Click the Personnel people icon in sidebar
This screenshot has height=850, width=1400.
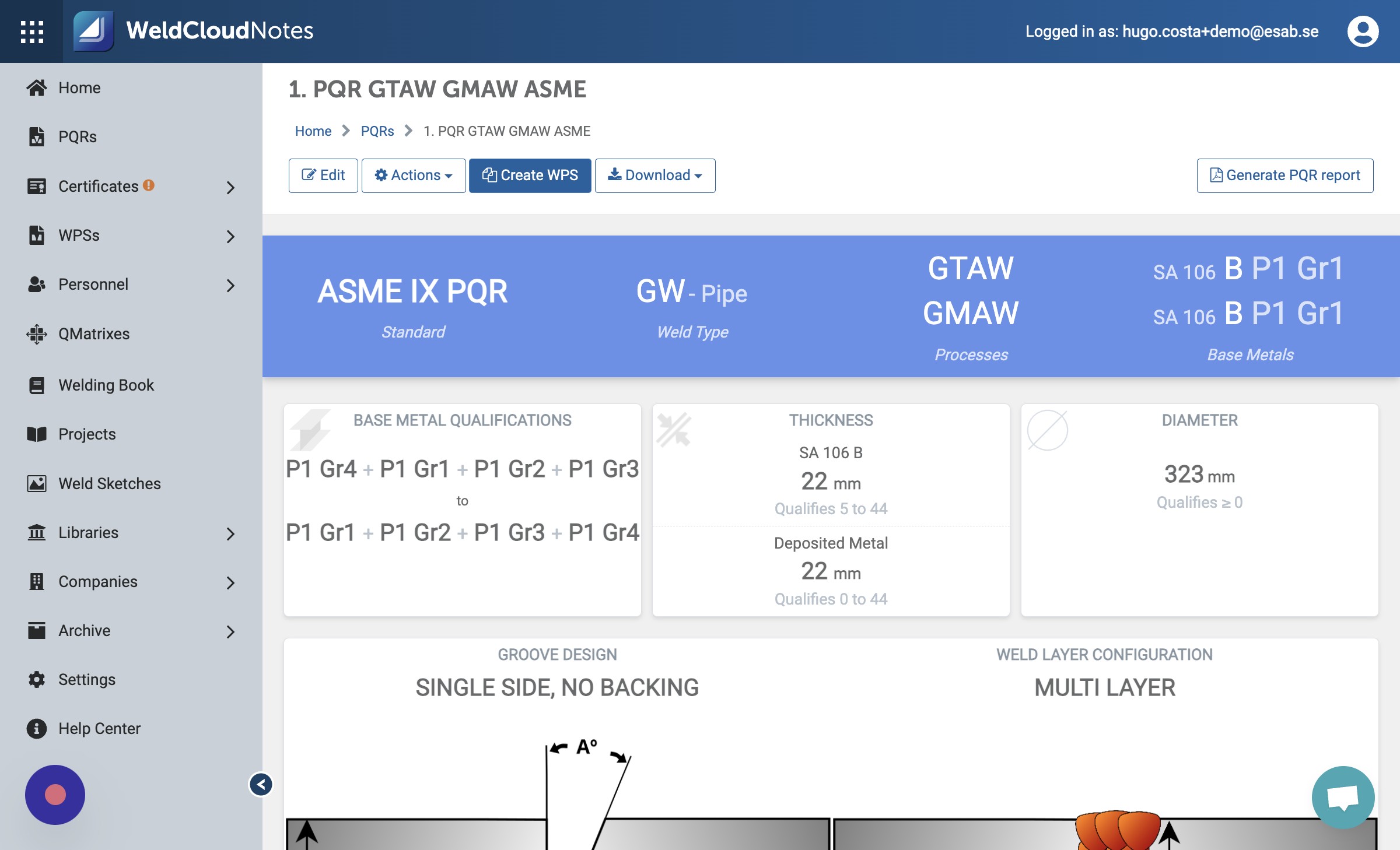coord(36,284)
